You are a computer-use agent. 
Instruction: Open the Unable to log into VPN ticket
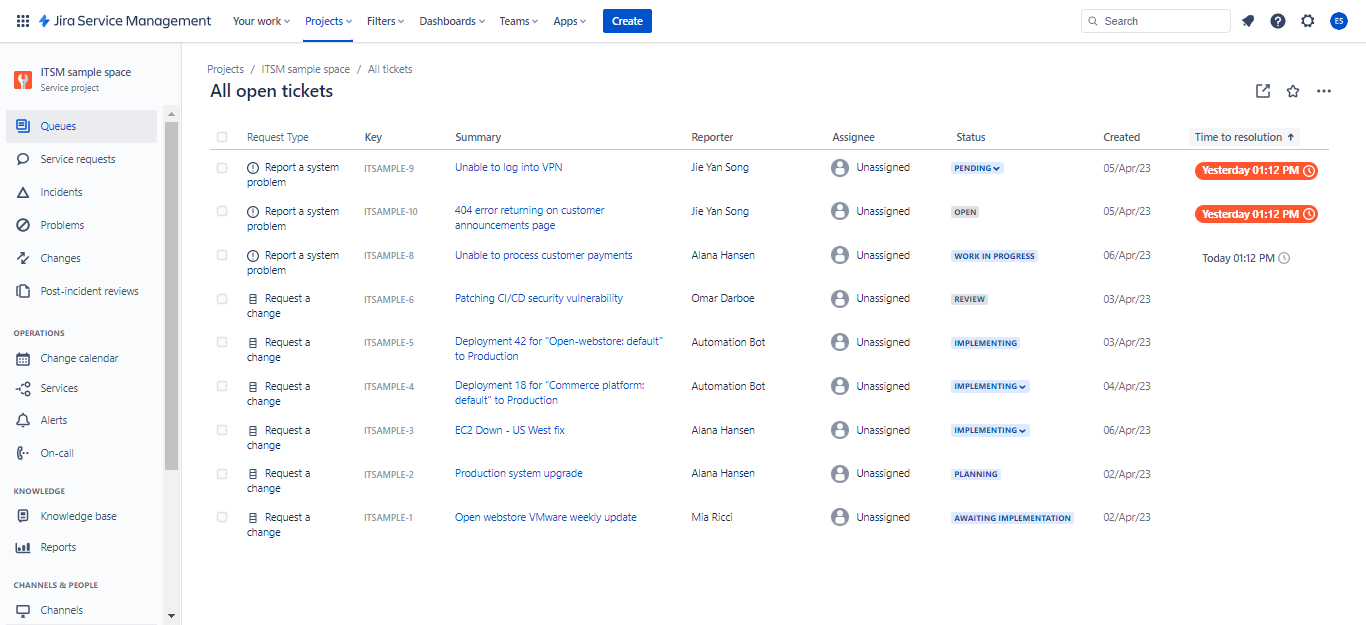(508, 167)
